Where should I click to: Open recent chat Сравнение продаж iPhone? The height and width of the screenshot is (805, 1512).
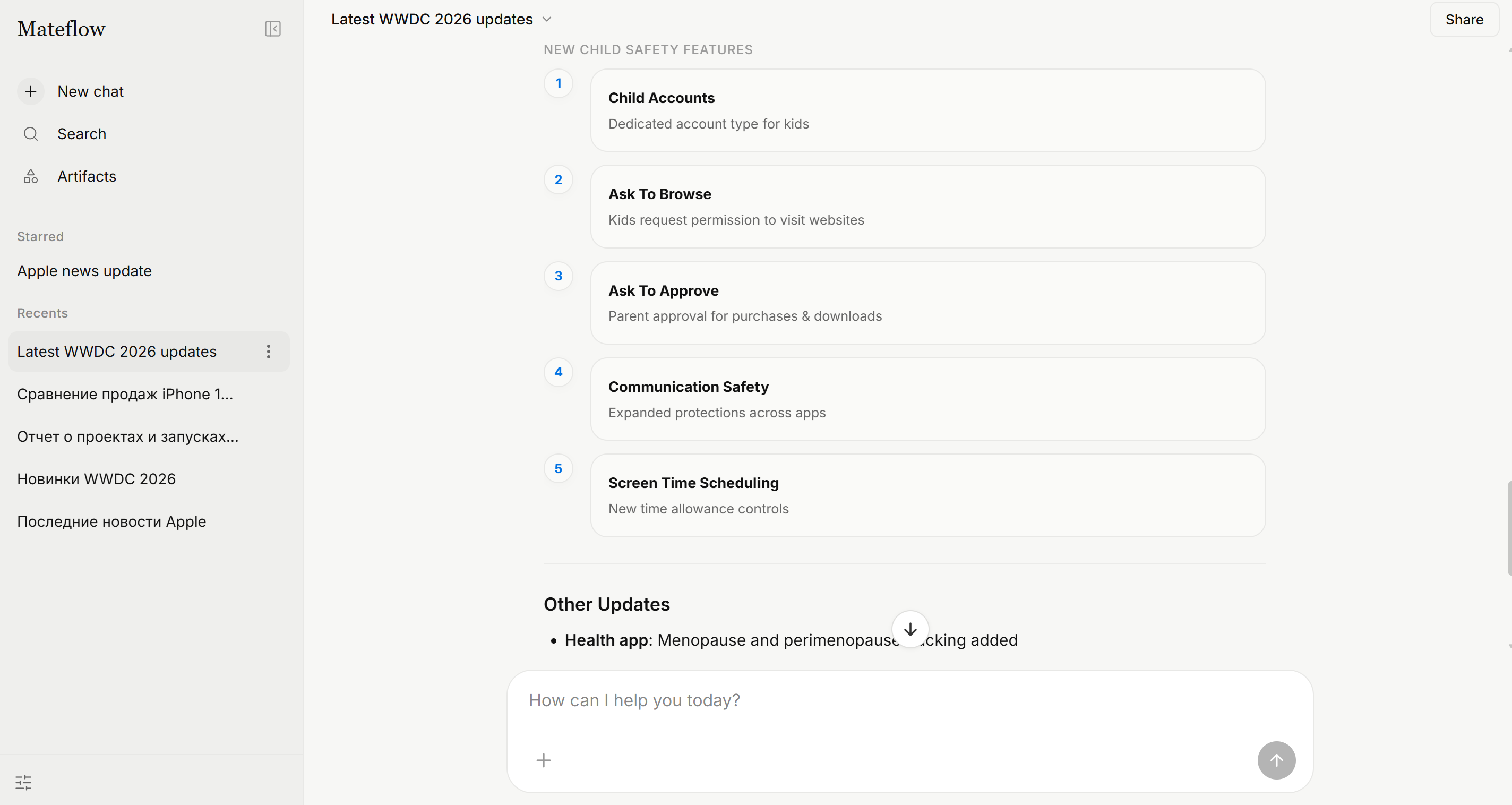point(125,394)
